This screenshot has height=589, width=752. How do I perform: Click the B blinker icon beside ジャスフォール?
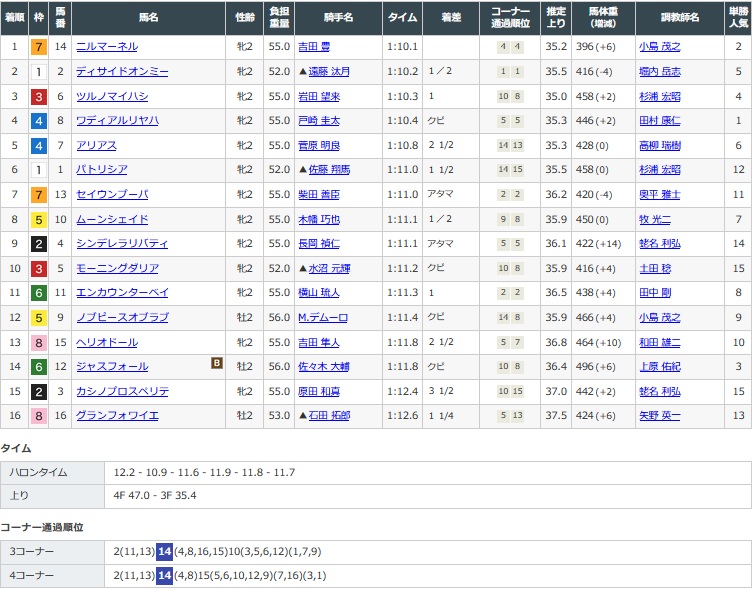217,364
